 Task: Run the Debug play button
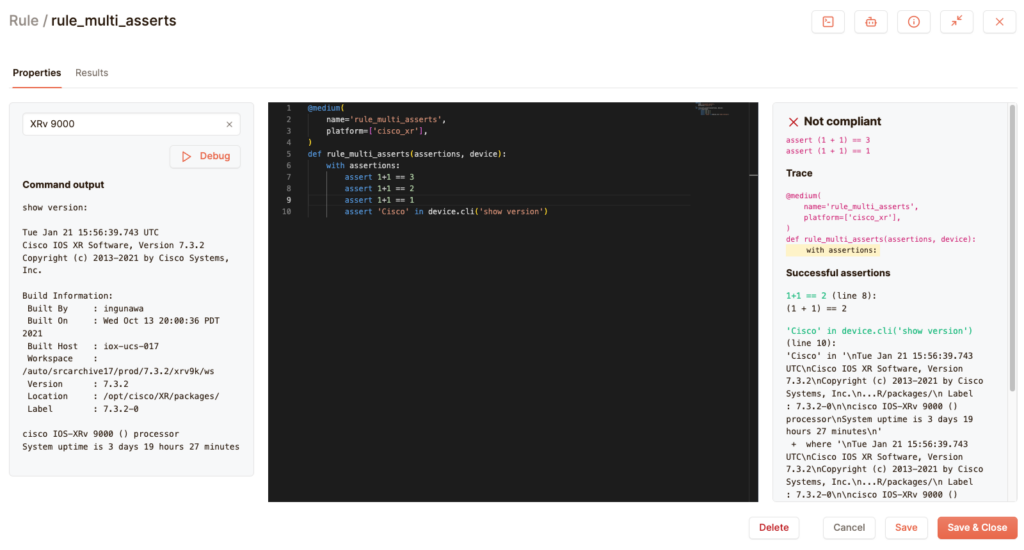point(205,156)
